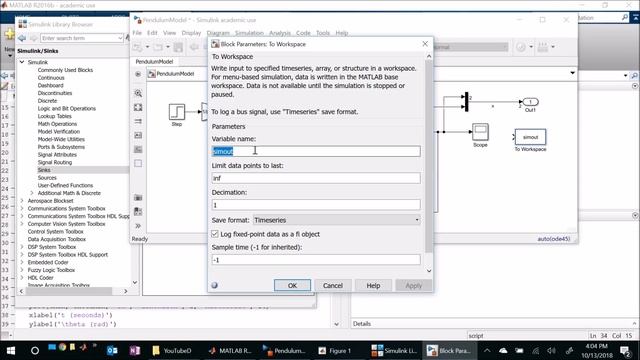Click the Library Browser search field
The image size is (640, 360).
click(x=79, y=38)
